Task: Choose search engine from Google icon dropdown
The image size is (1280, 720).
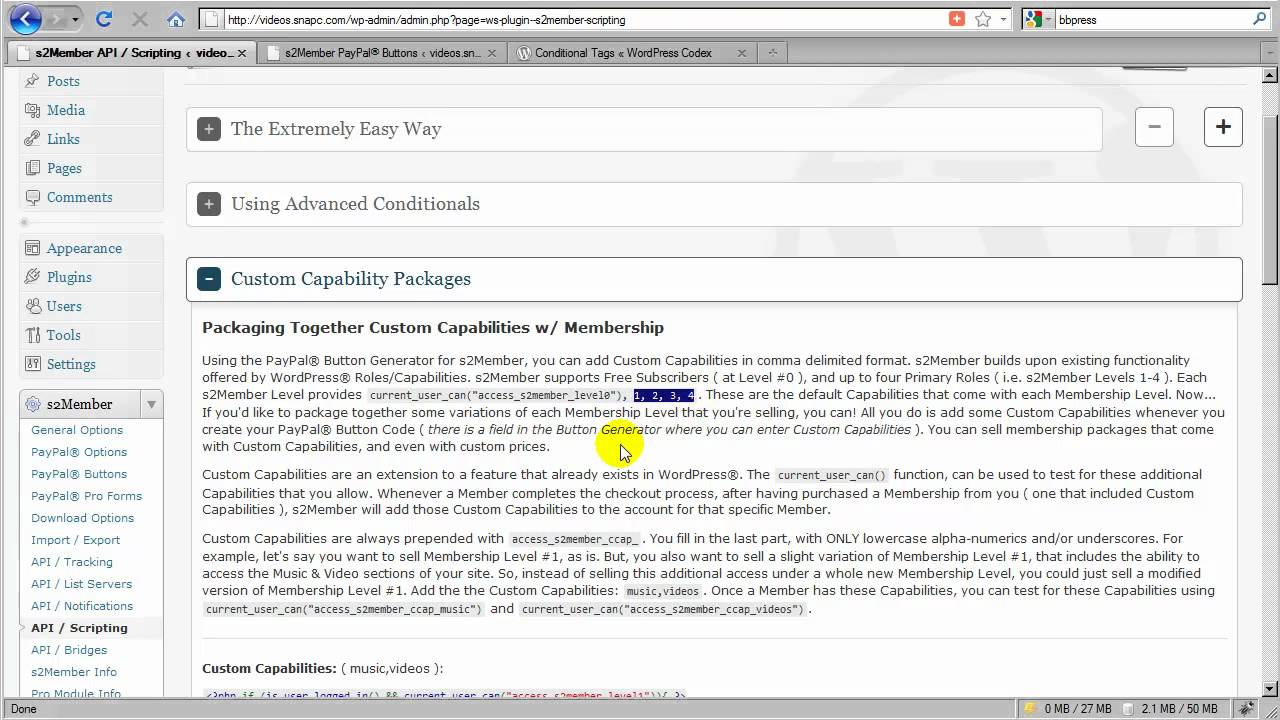Action: (1039, 19)
